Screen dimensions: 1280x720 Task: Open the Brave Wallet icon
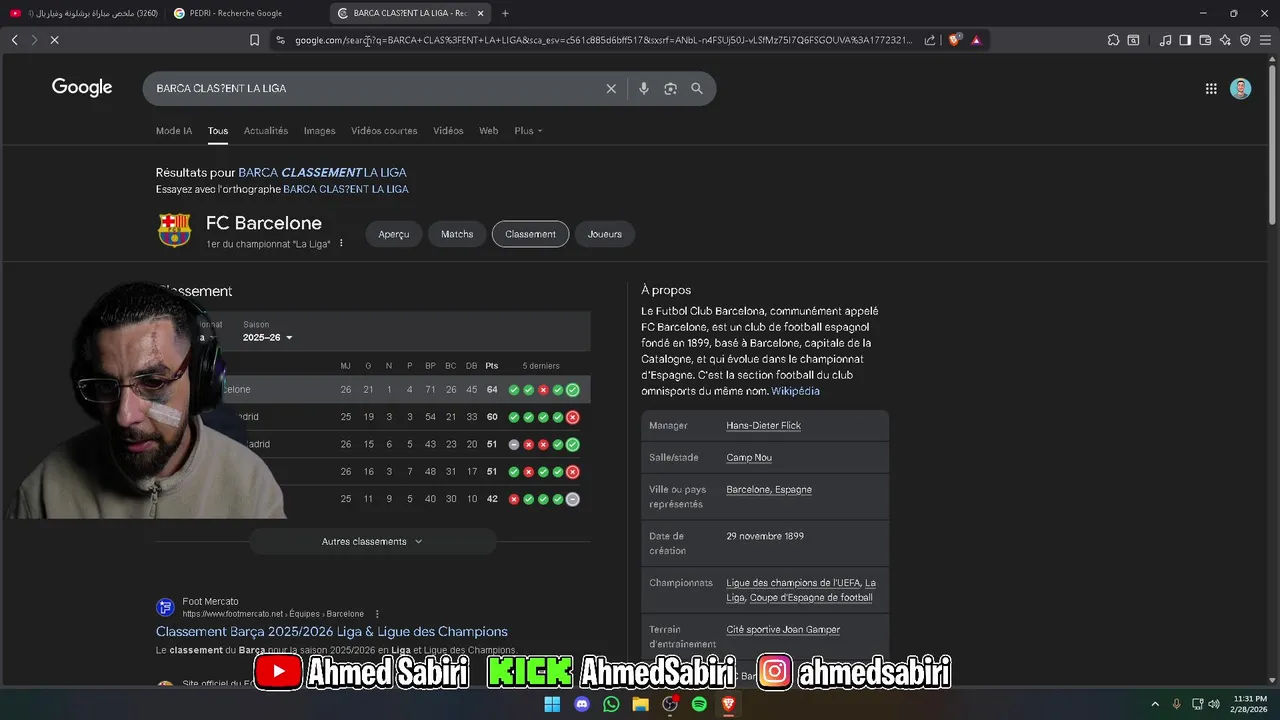point(1205,40)
